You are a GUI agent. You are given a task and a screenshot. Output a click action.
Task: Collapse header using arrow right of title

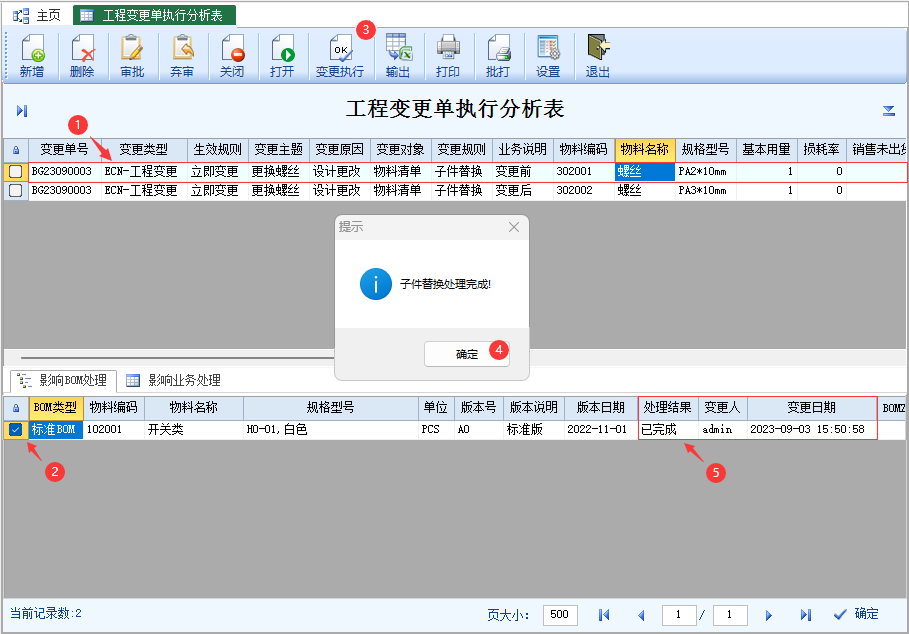tap(889, 111)
